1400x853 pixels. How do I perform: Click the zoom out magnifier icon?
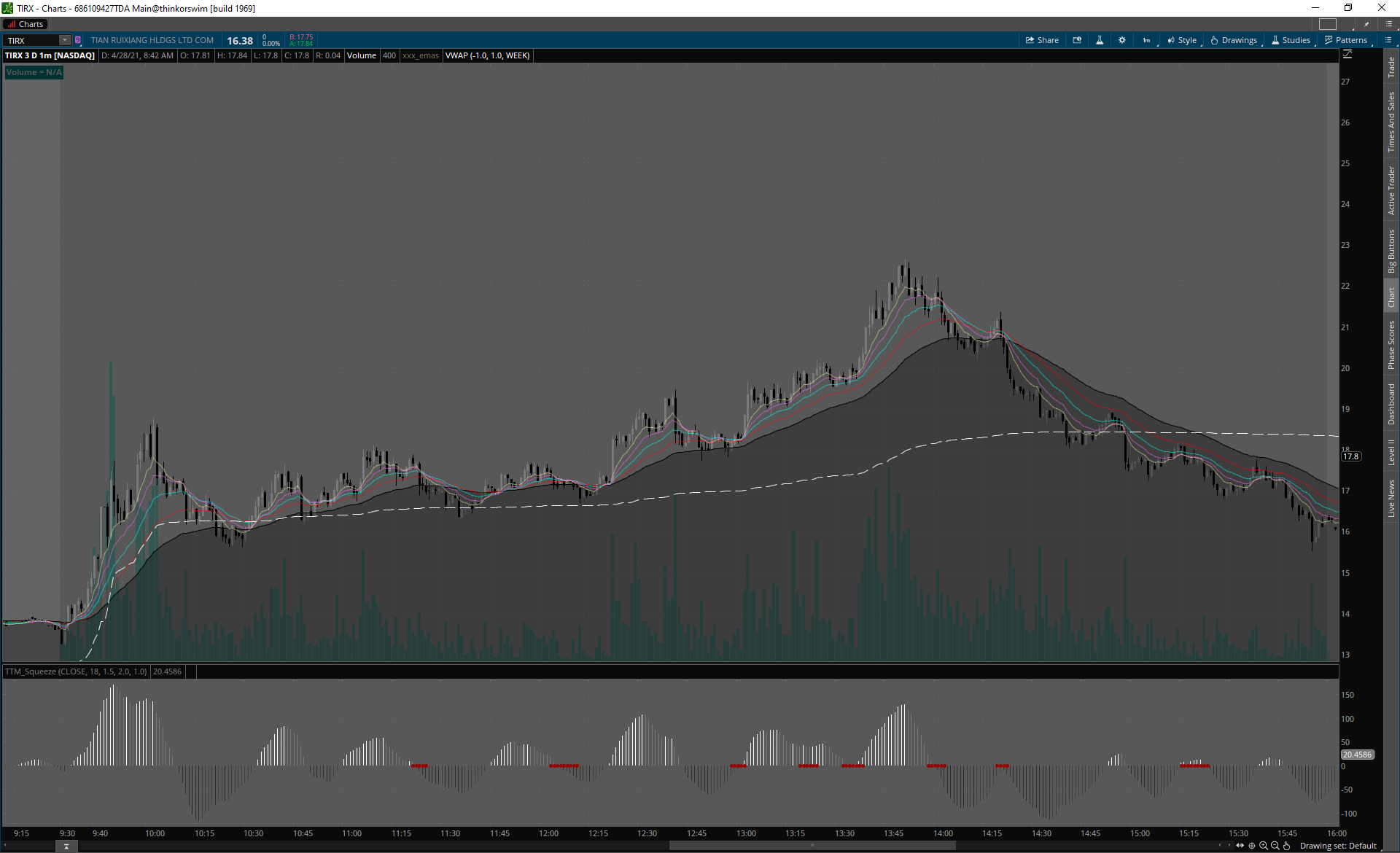point(1275,846)
